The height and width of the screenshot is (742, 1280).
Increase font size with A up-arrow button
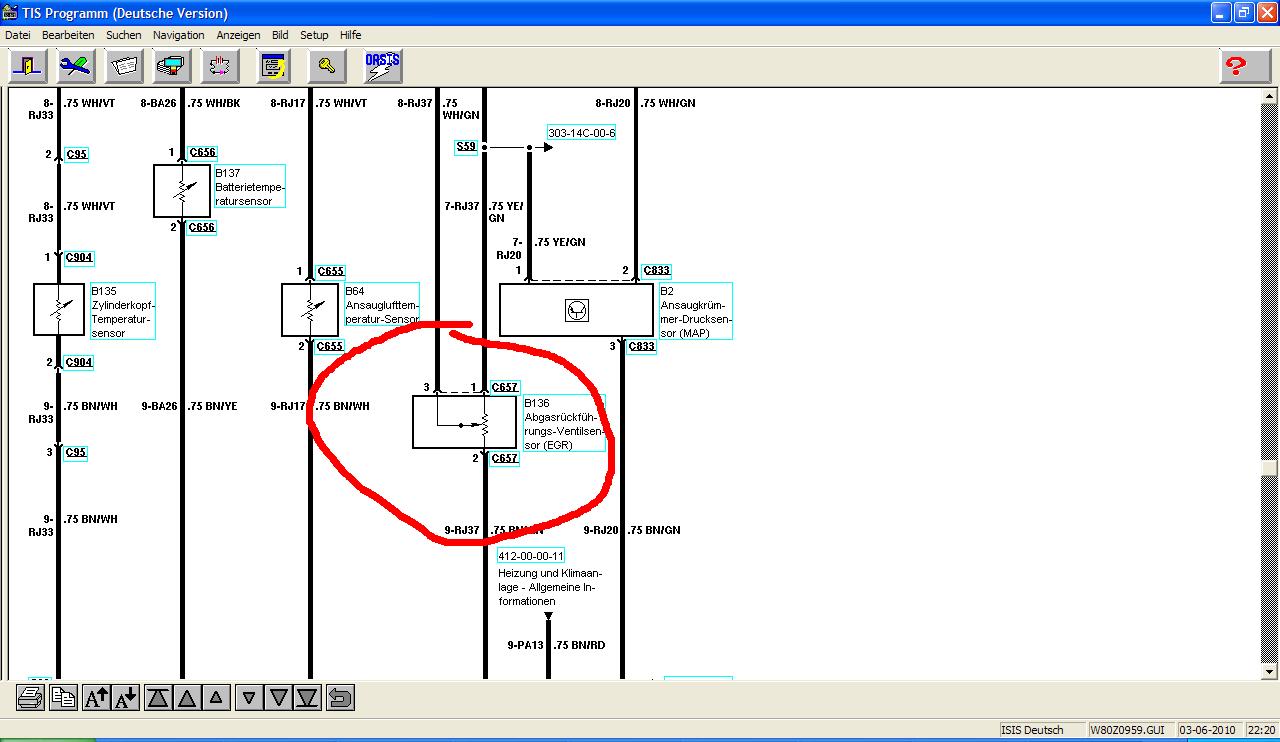coord(97,697)
